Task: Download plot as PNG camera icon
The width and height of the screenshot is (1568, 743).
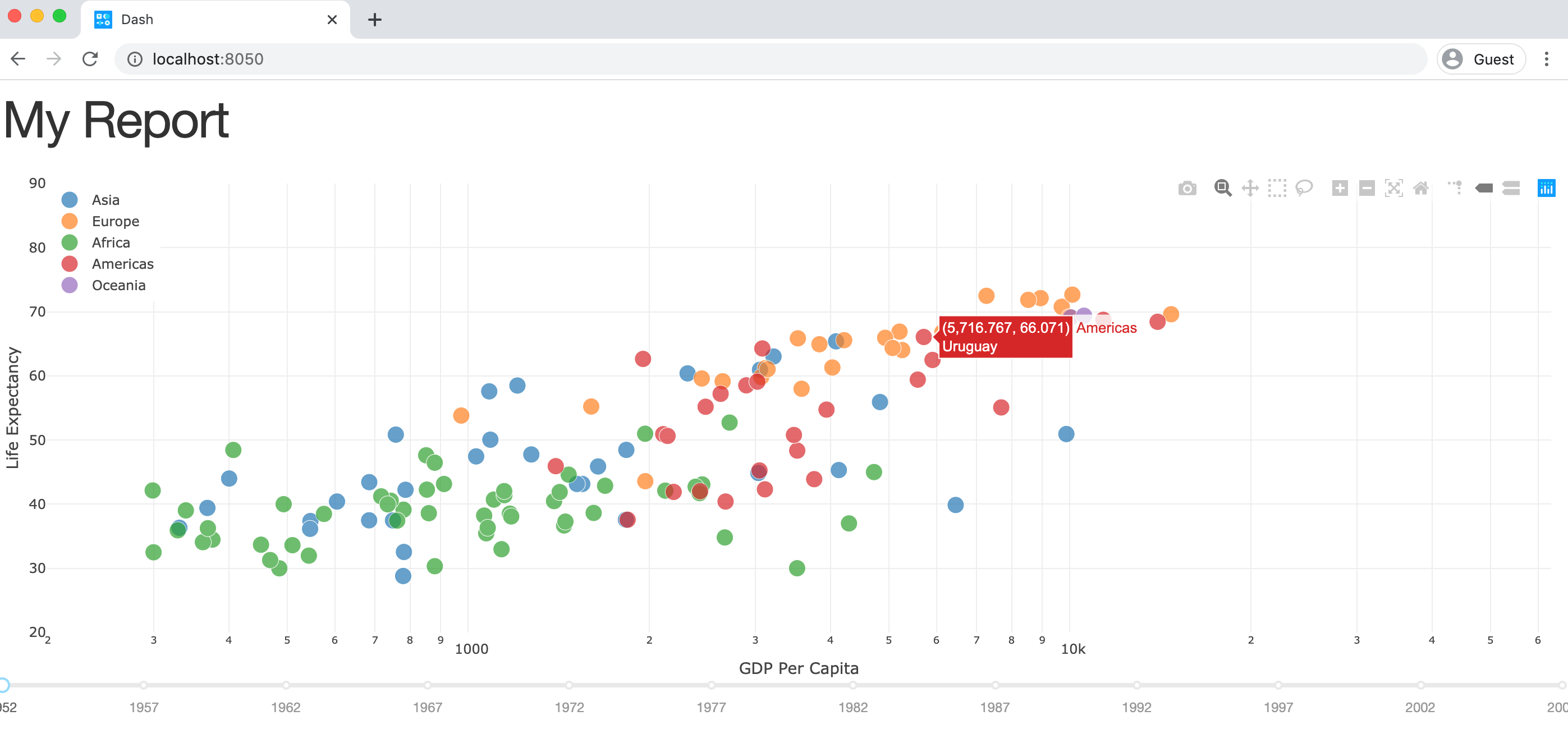Action: (1186, 188)
